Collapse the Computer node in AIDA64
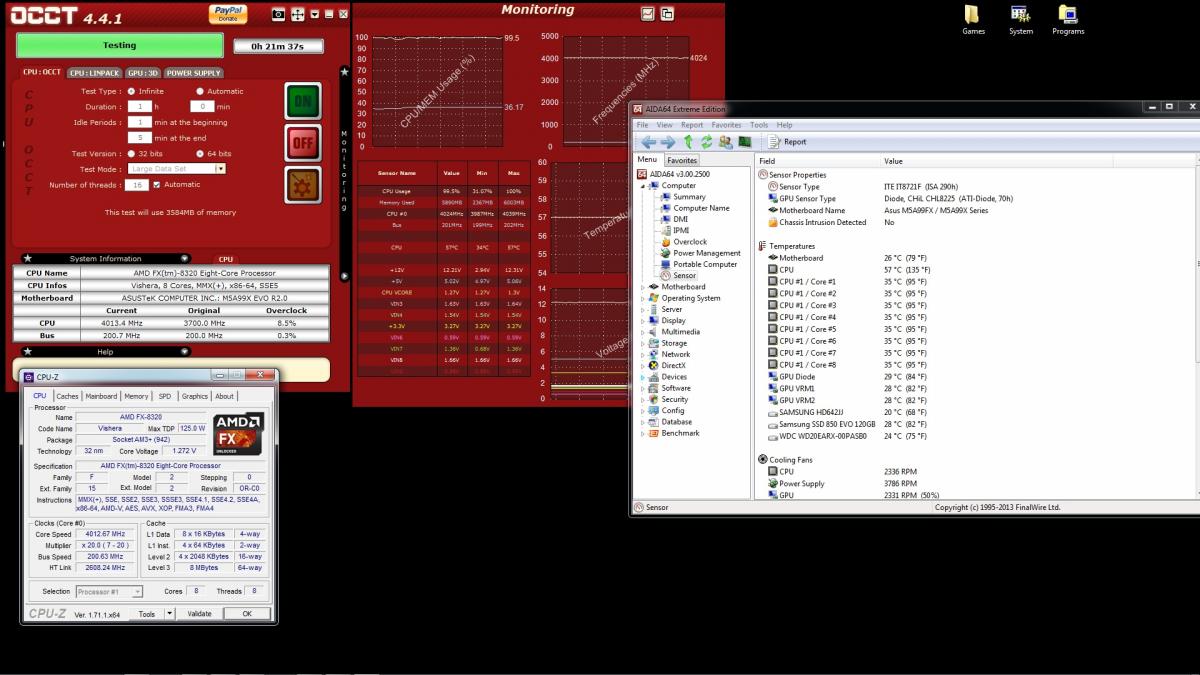 643,185
